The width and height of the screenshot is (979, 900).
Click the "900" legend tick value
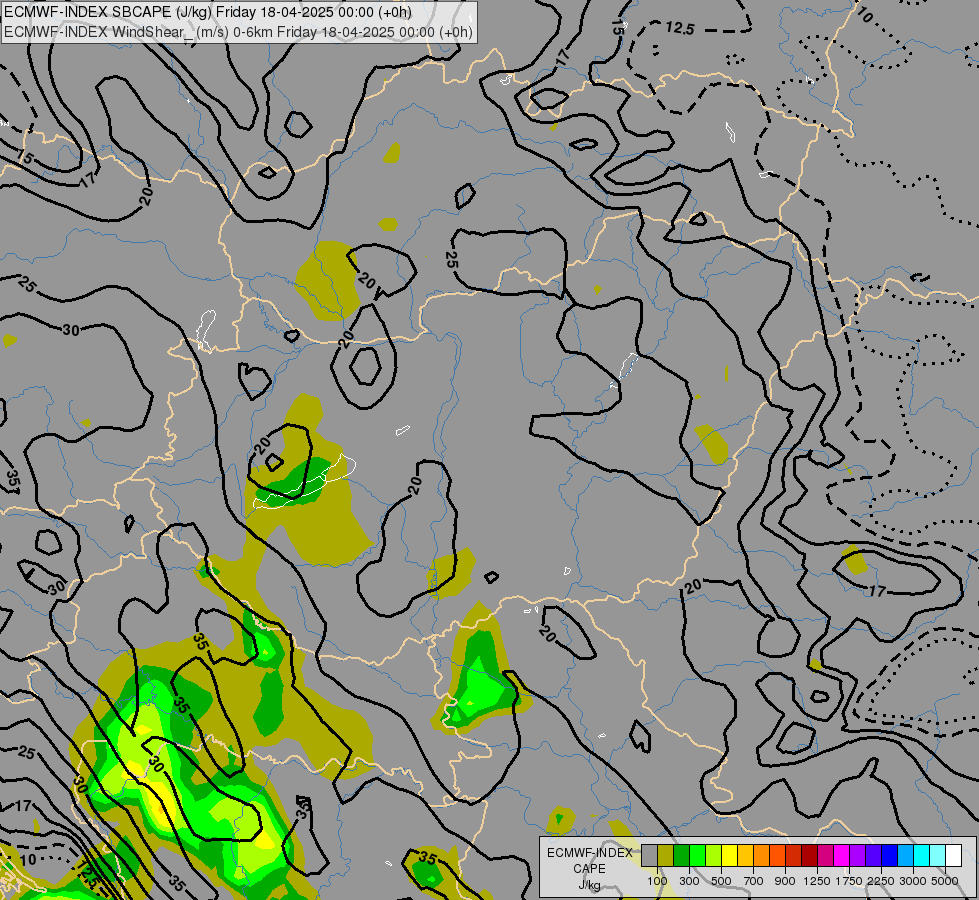[785, 881]
